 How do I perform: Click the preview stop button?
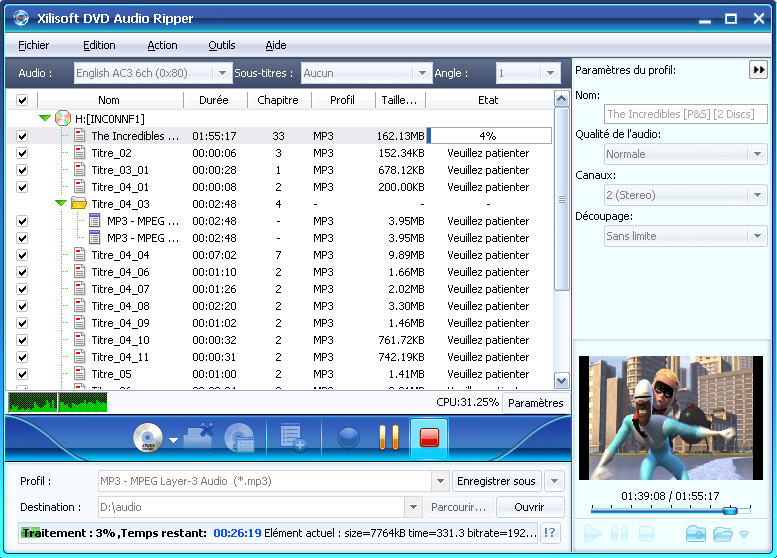[x=646, y=534]
